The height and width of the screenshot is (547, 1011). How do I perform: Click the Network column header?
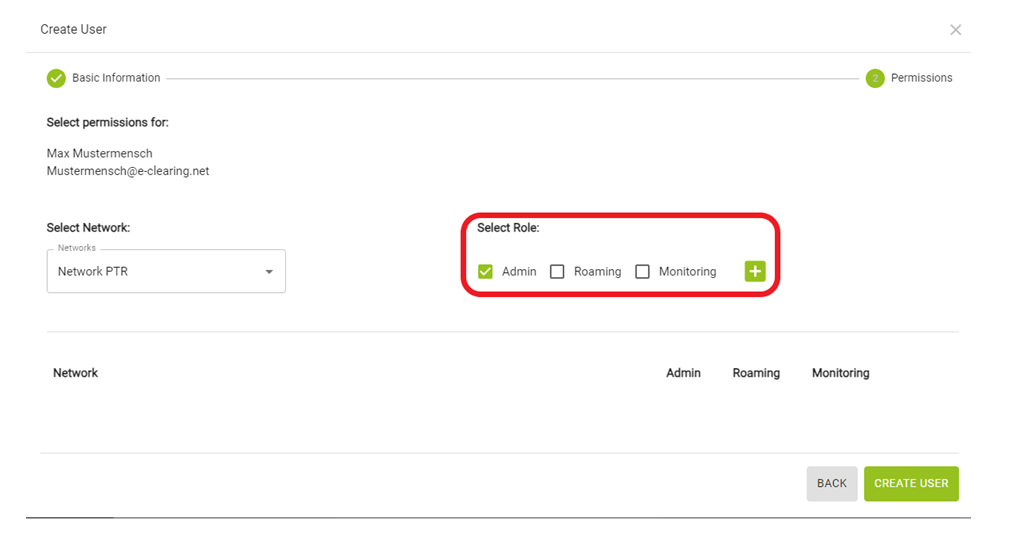tap(75, 373)
